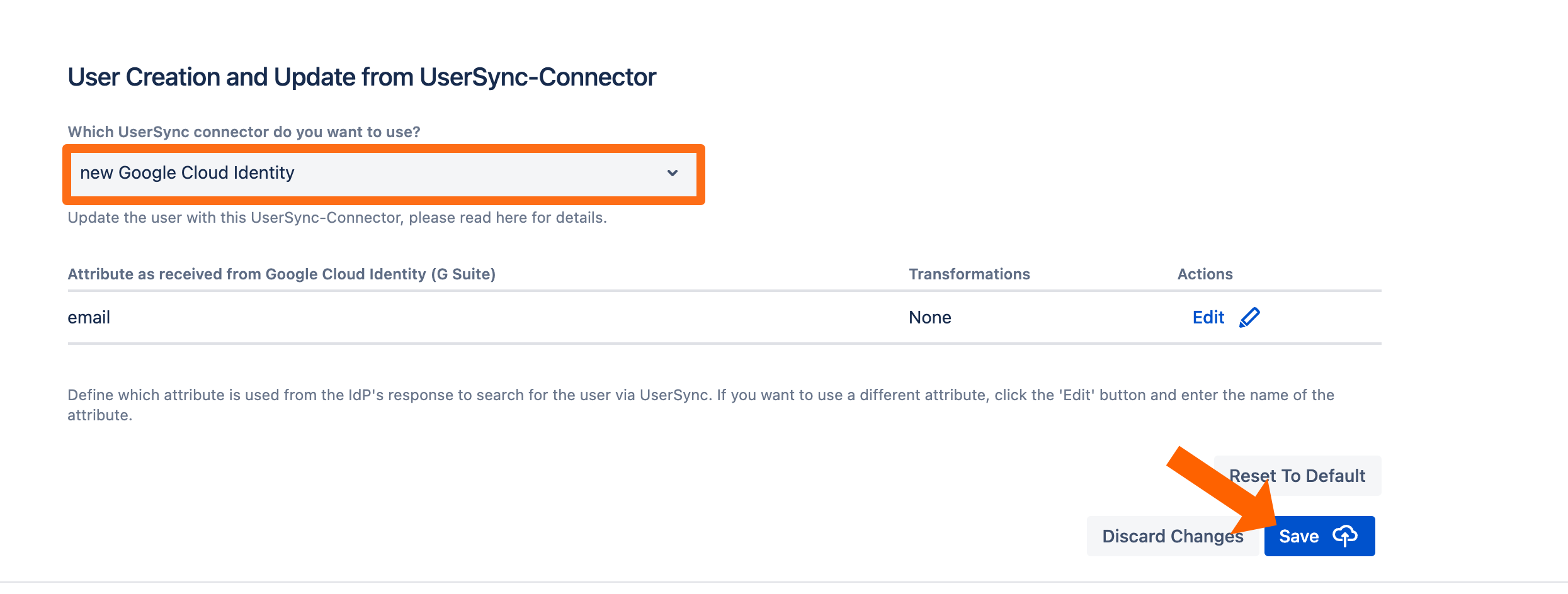Click the 'Attribute as received from Google' header

(281, 274)
